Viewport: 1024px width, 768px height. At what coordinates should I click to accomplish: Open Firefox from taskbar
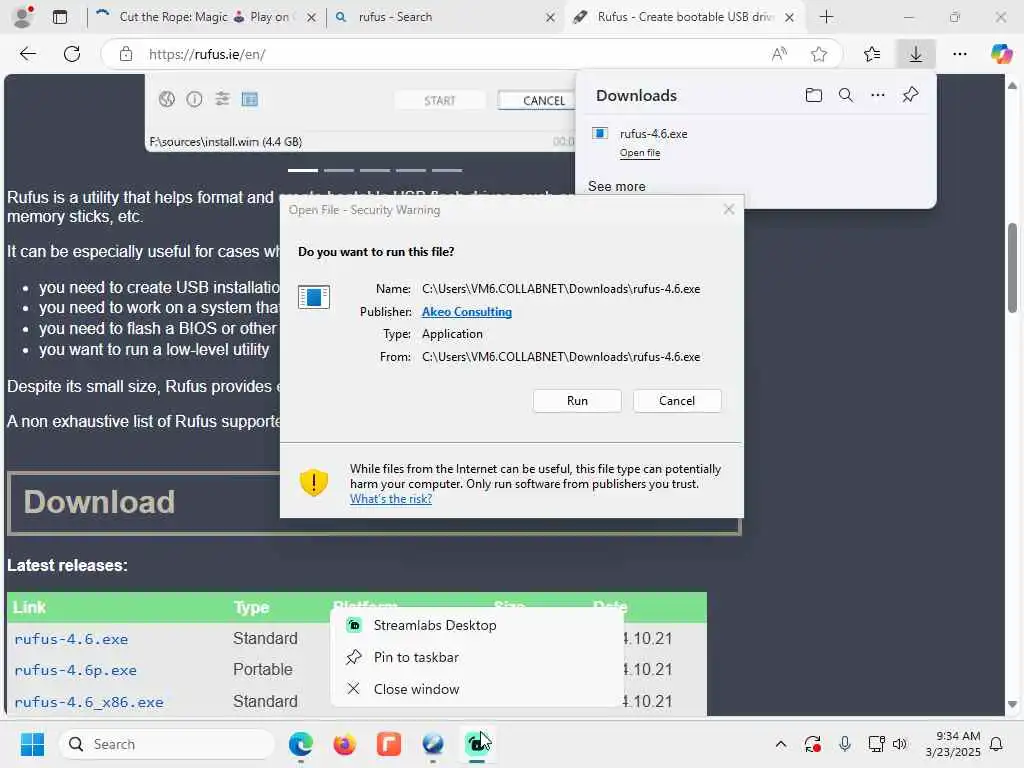[x=344, y=744]
